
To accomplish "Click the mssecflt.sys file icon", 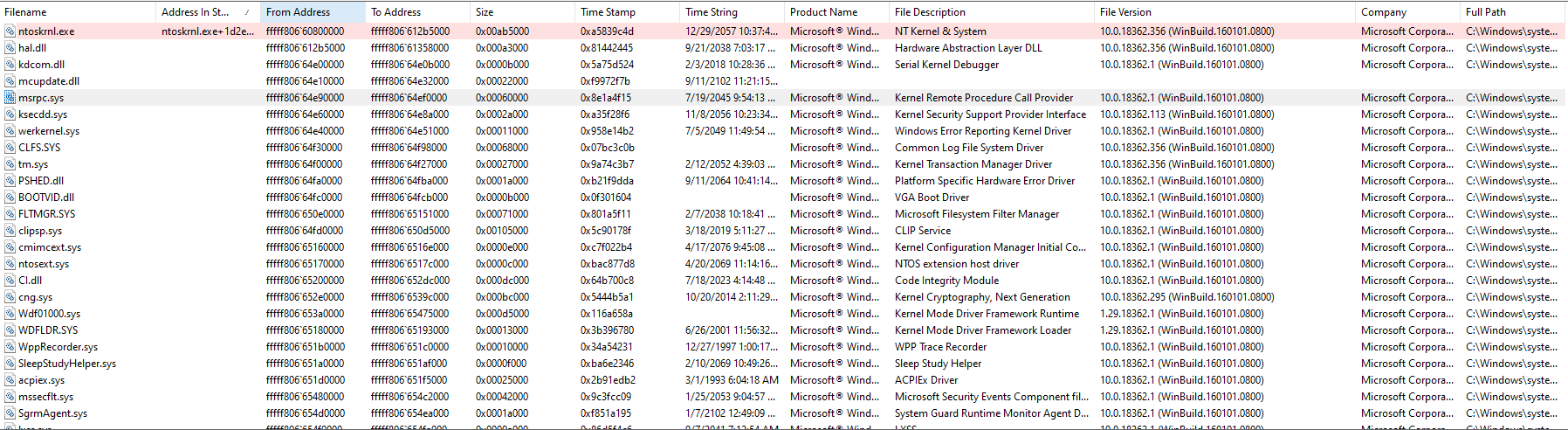I will point(10,397).
